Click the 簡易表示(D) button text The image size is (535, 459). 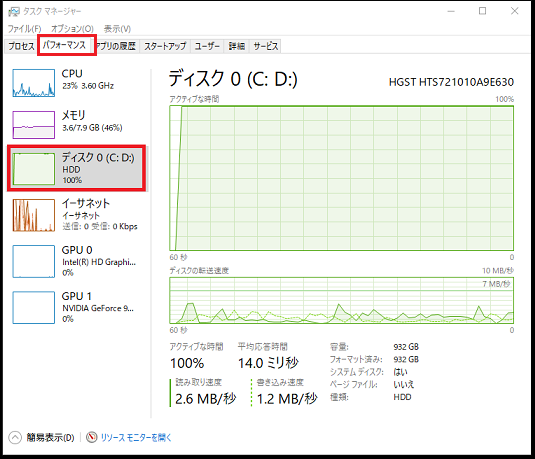50,438
